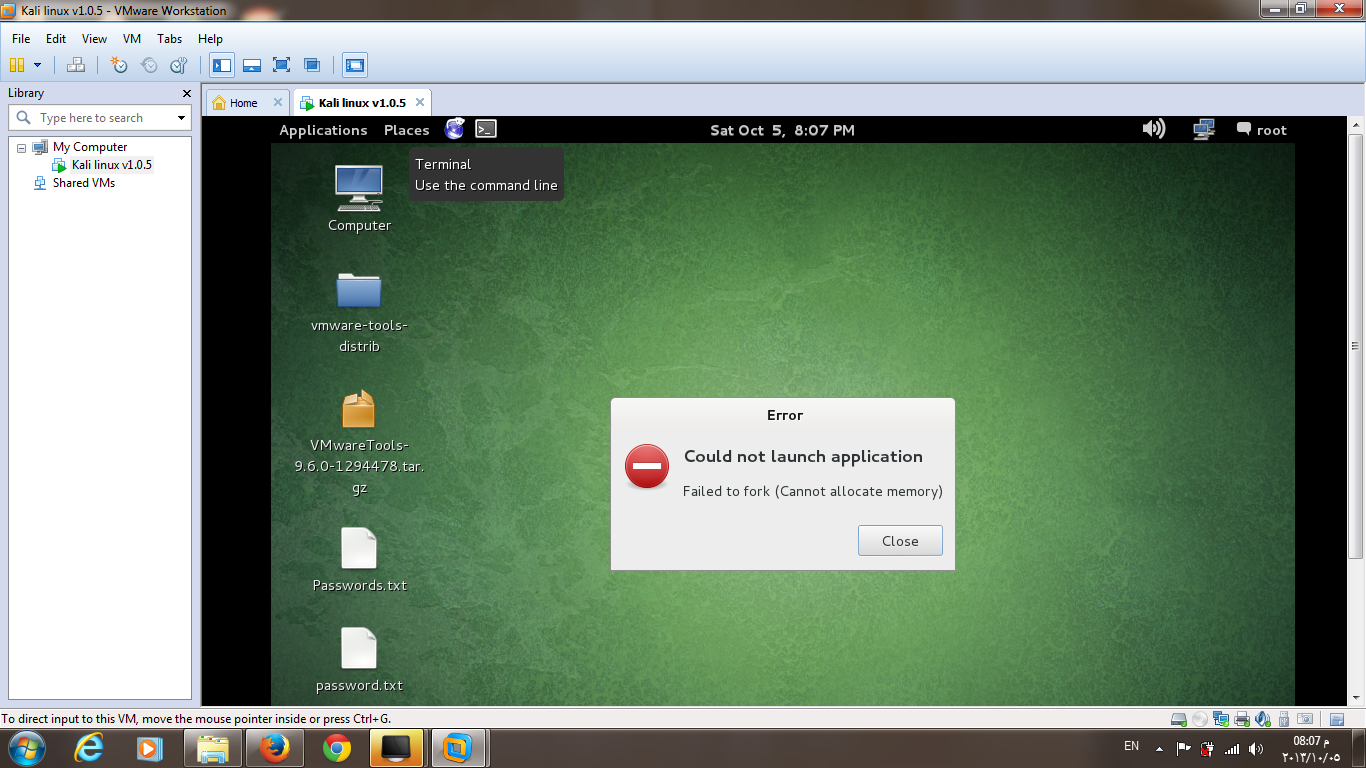This screenshot has height=768, width=1366.
Task: Click Send Ctrl+Alt+Del toolbar icon
Action: tap(76, 65)
